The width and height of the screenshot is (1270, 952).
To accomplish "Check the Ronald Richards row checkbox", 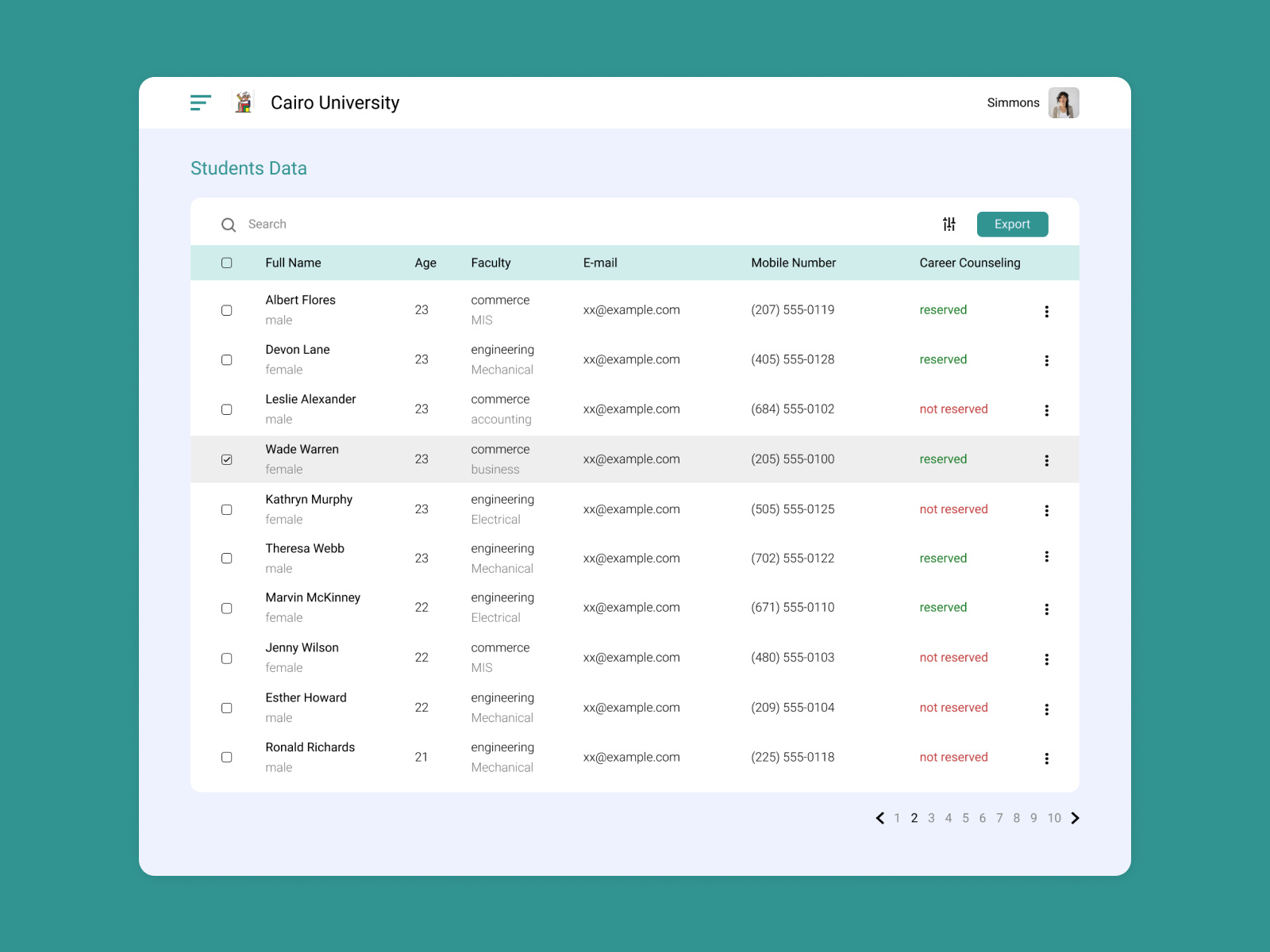I will 227,757.
